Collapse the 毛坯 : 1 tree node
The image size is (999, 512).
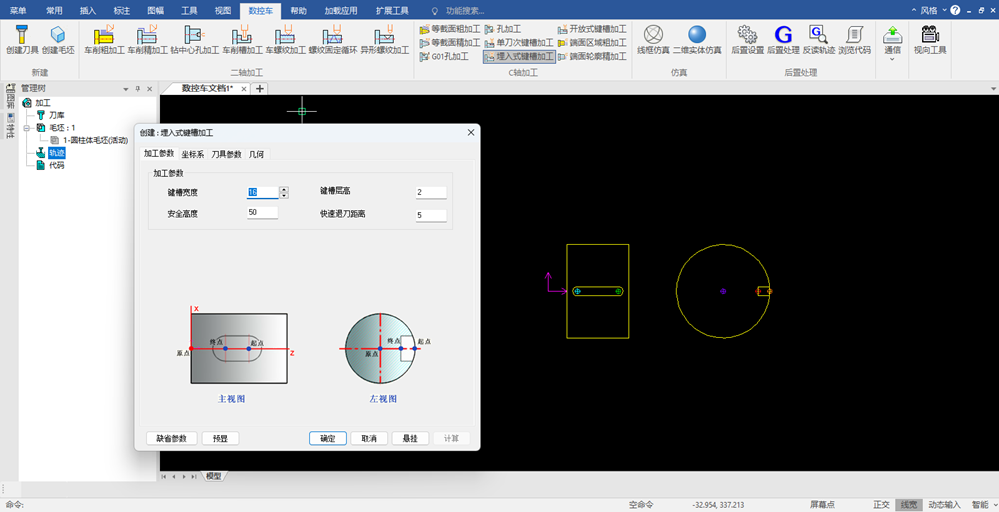27,128
